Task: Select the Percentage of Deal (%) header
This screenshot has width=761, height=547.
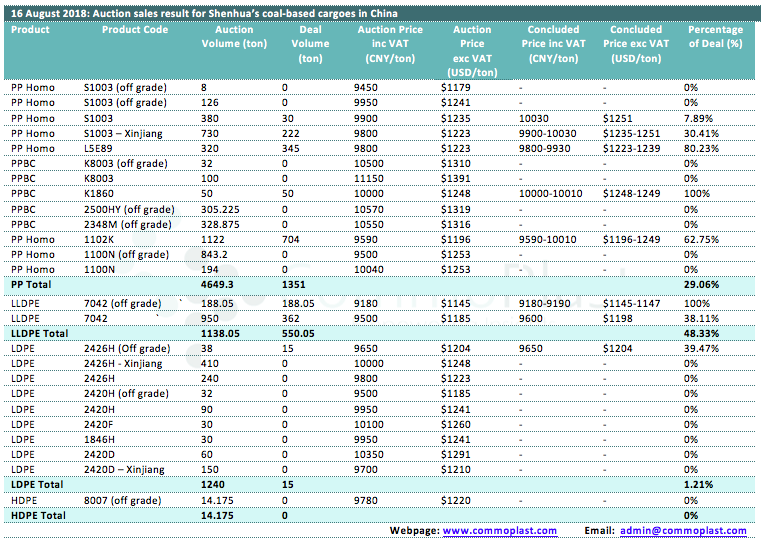Action: pyautogui.click(x=715, y=37)
